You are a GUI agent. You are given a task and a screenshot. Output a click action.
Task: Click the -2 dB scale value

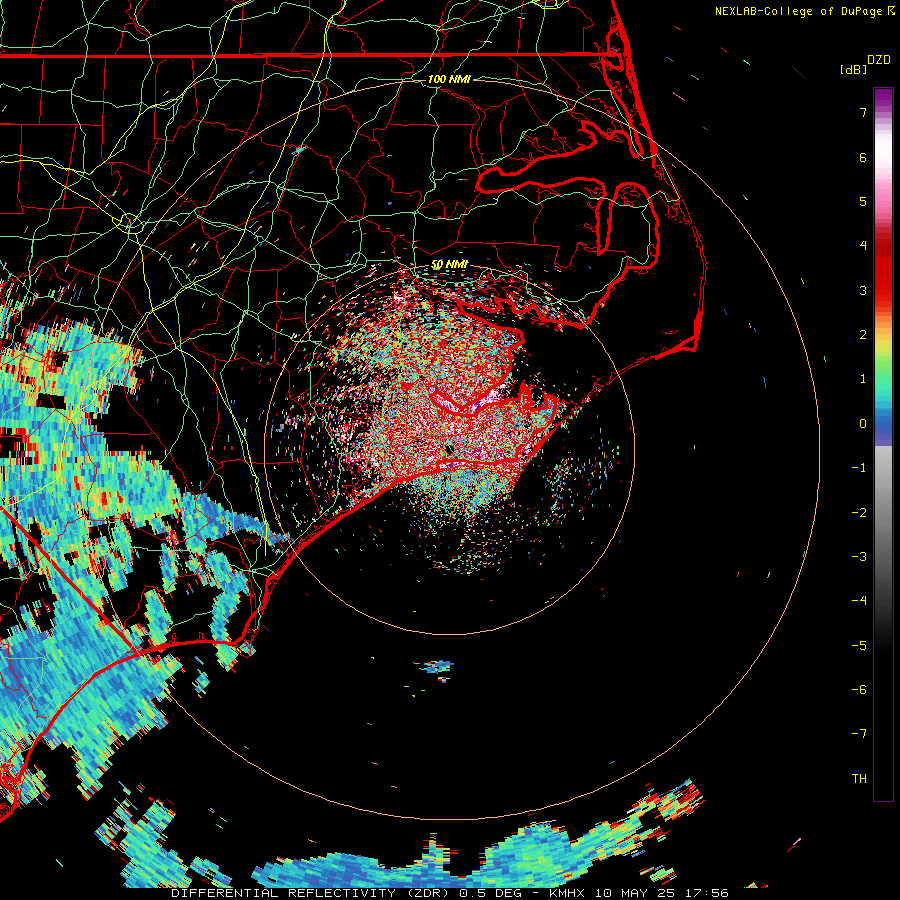click(859, 513)
